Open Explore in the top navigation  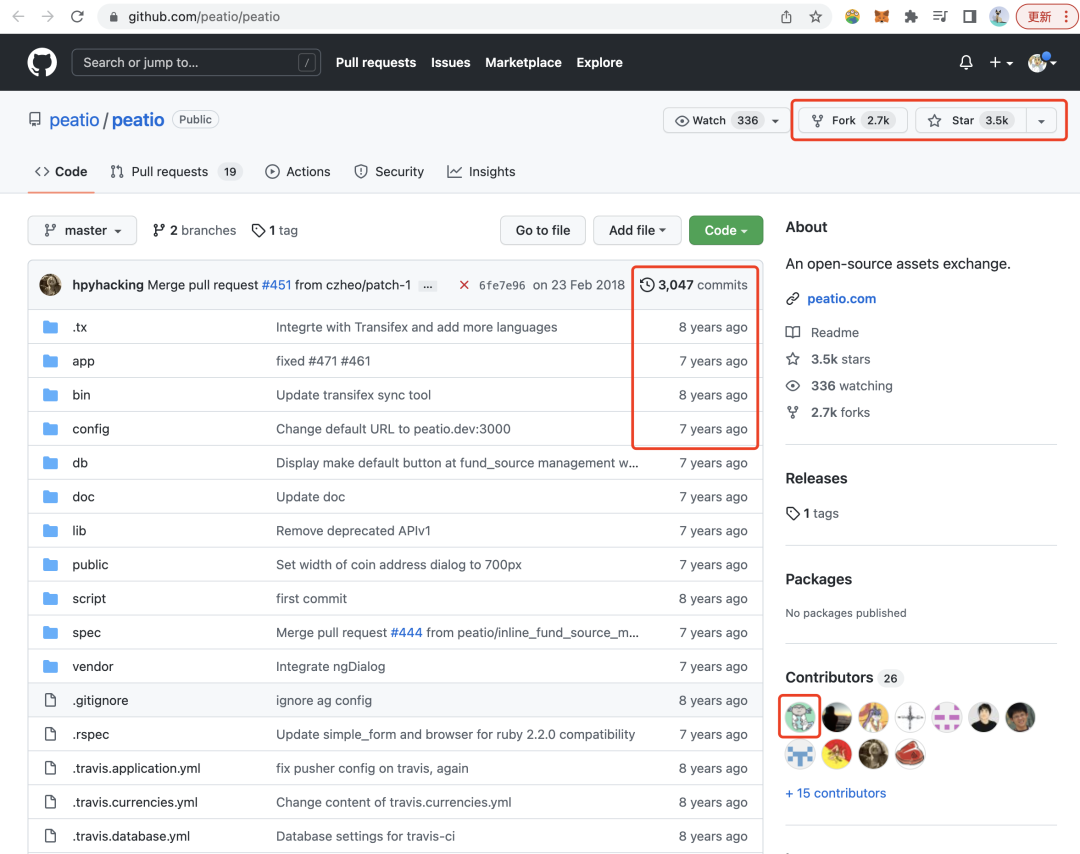click(599, 63)
